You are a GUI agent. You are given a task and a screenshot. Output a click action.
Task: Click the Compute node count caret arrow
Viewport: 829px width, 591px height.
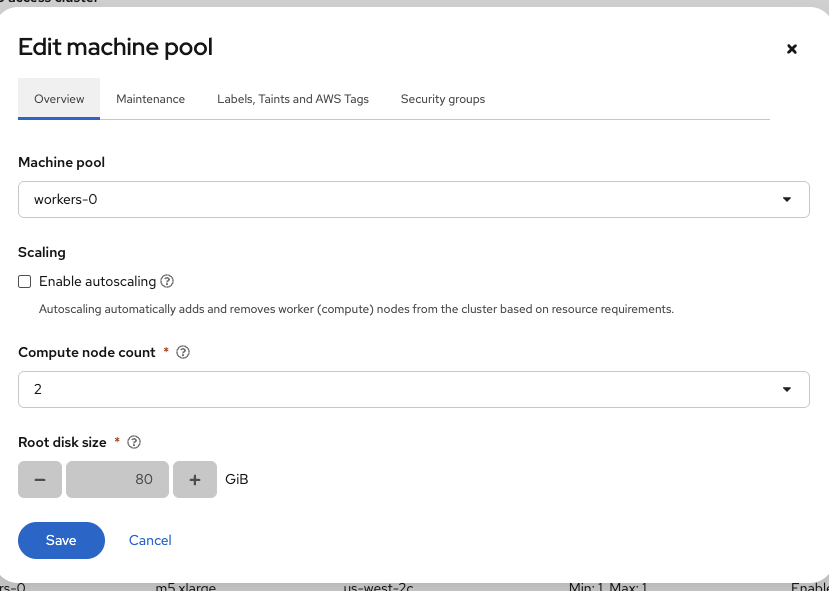pos(787,389)
